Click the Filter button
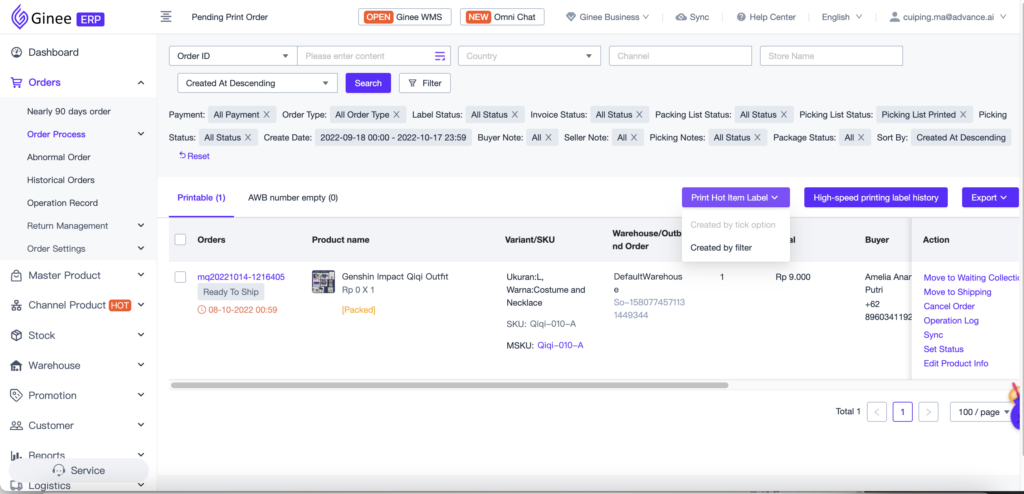 tap(424, 84)
